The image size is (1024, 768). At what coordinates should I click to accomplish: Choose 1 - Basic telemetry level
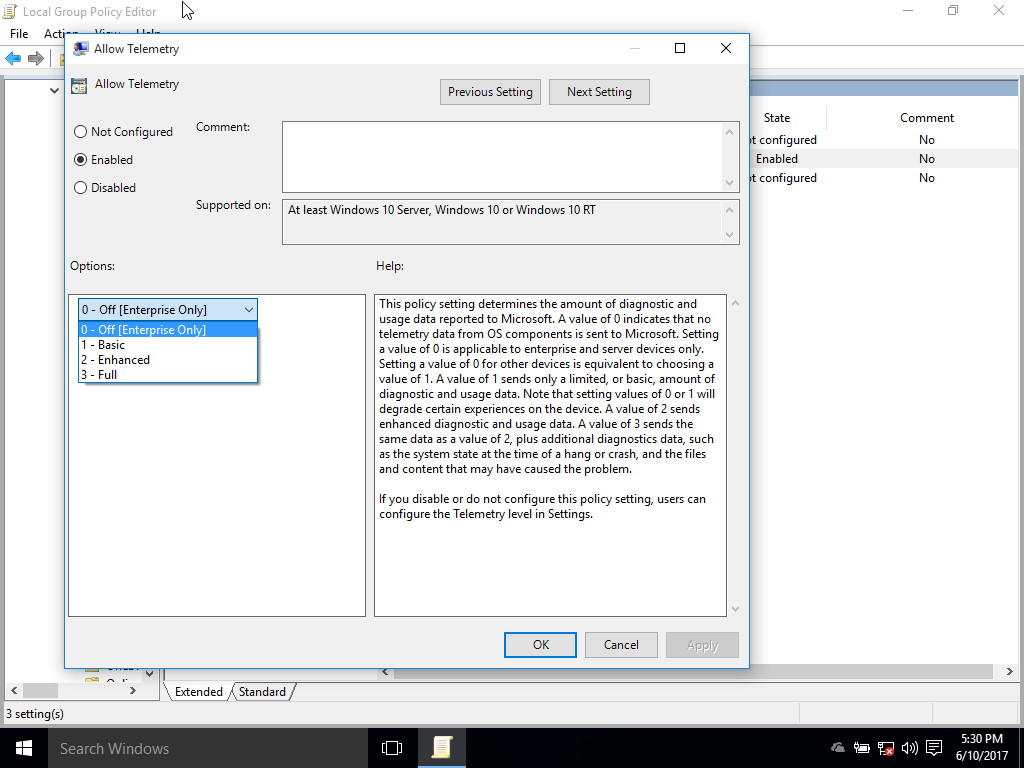click(x=168, y=345)
